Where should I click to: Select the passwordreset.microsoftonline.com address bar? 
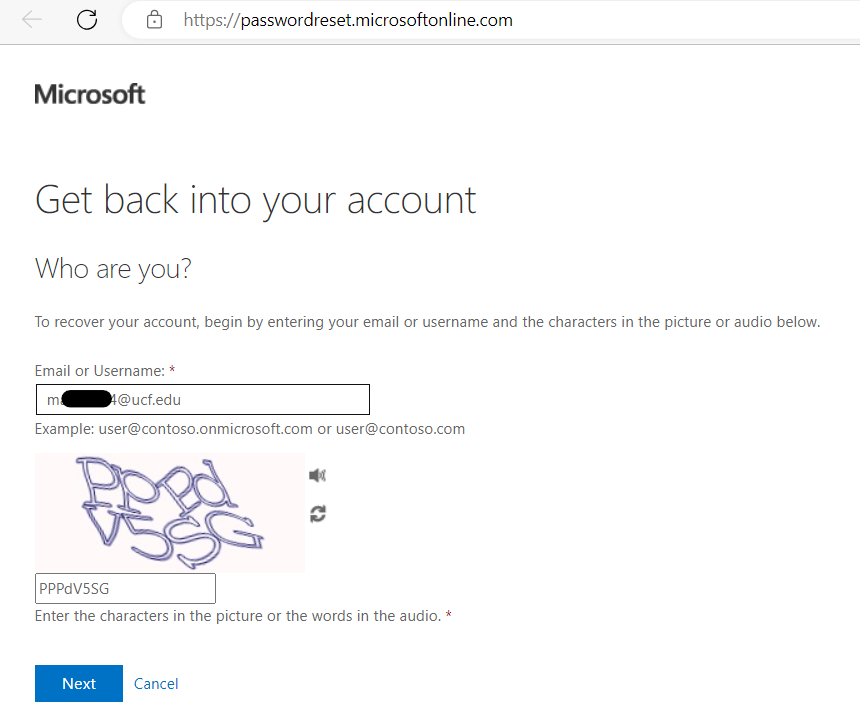point(348,20)
